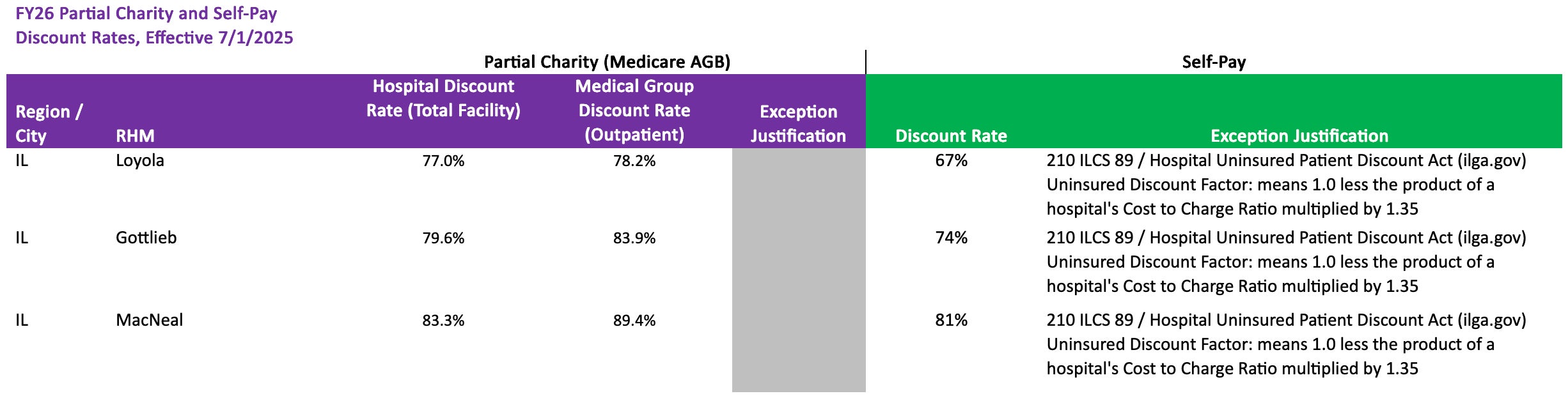Click the Self-Pay section heading

tap(1213, 62)
